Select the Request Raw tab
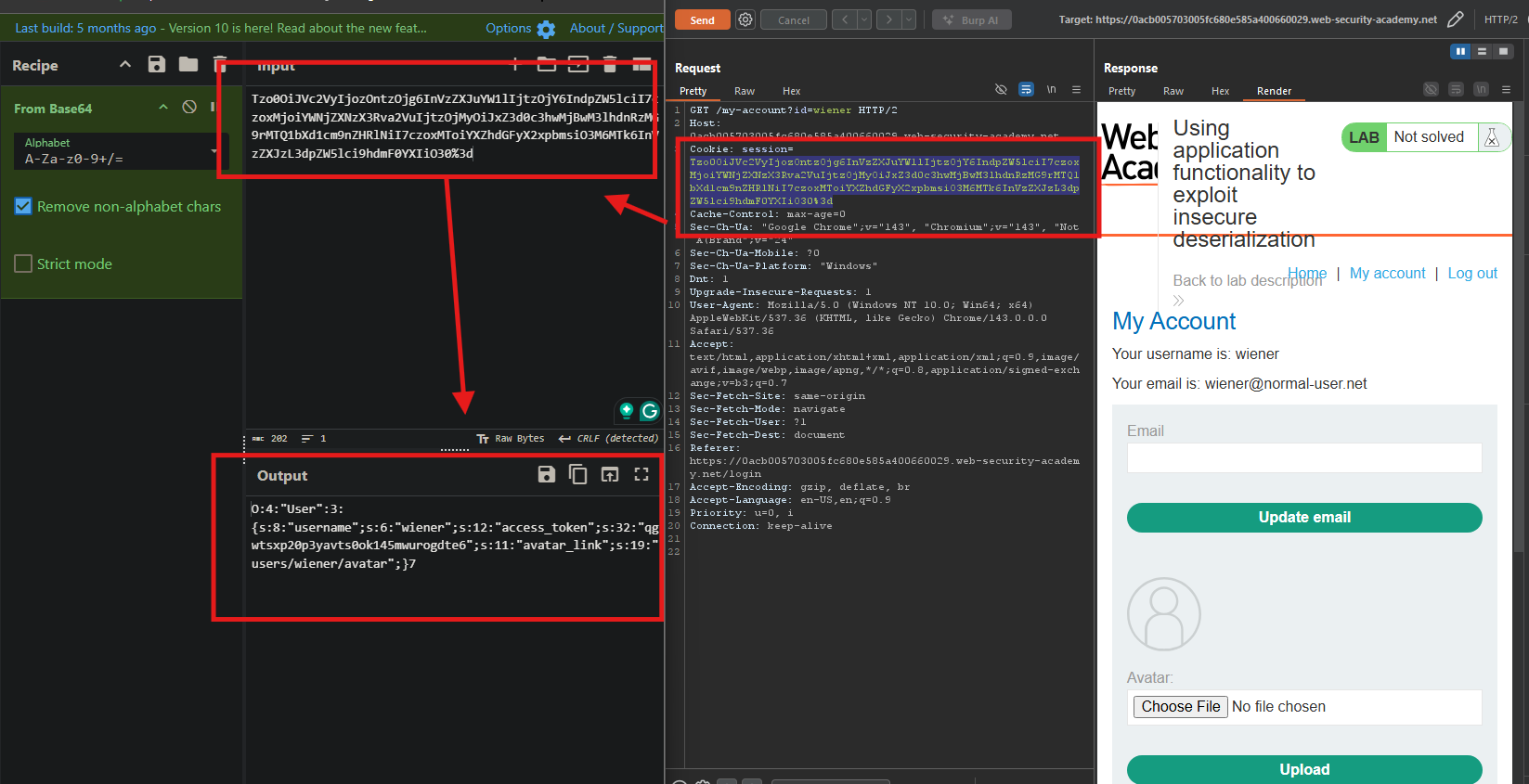1529x784 pixels. [745, 91]
